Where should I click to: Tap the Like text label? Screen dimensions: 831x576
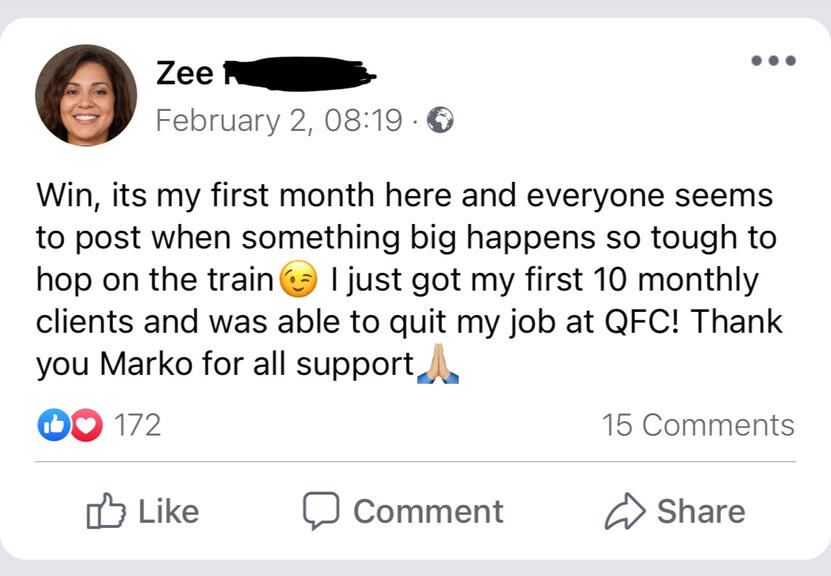pyautogui.click(x=168, y=512)
